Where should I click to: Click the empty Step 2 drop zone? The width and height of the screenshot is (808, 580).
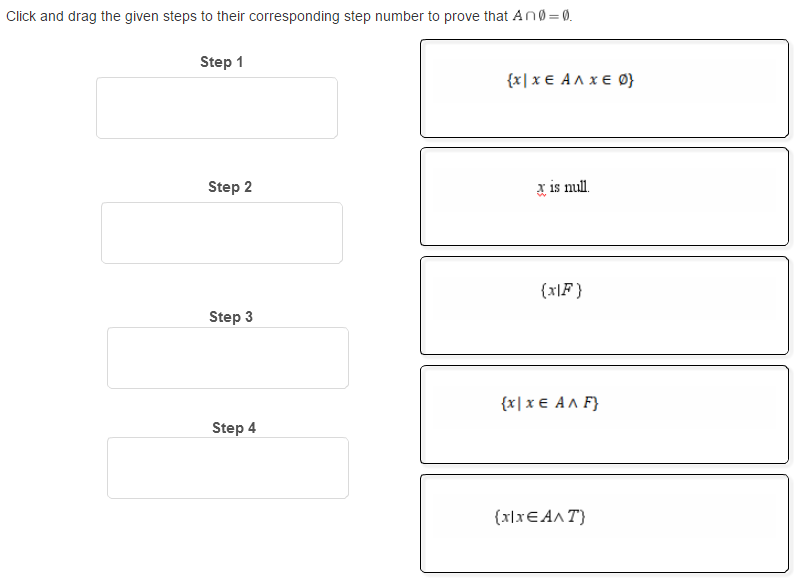tap(221, 232)
